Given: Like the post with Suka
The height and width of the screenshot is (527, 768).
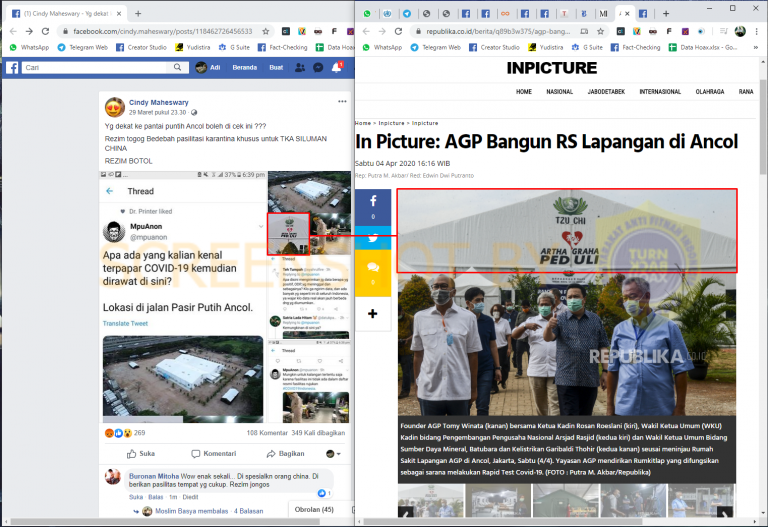Looking at the screenshot, I should tap(141, 454).
